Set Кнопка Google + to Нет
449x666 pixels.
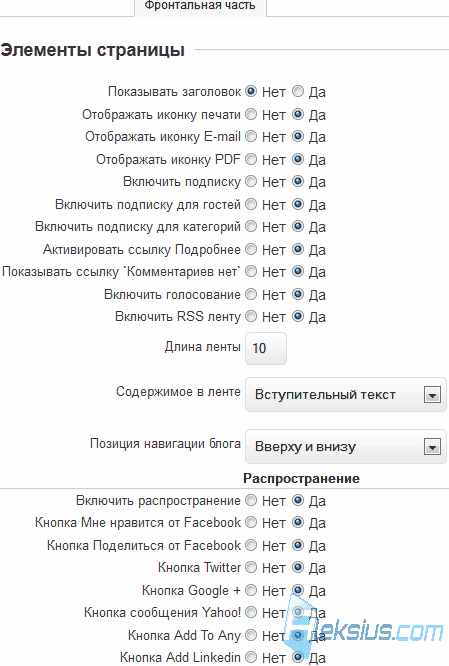[x=251, y=590]
